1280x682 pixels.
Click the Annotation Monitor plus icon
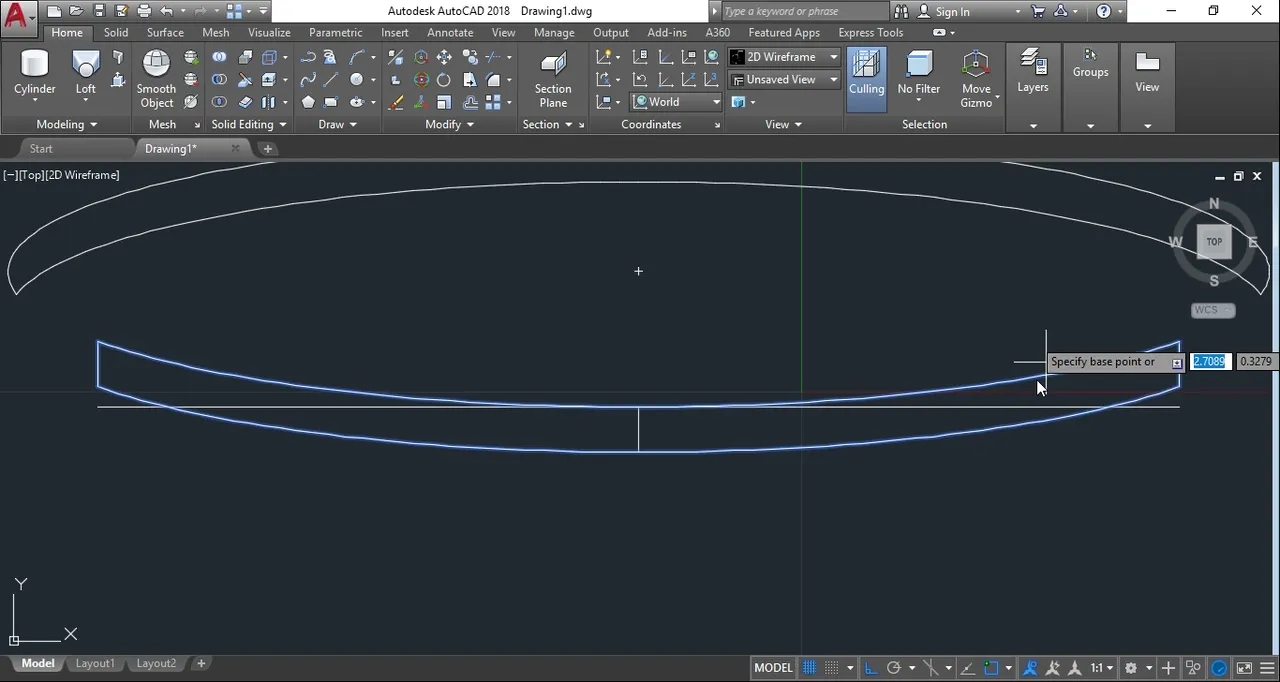(1170, 668)
